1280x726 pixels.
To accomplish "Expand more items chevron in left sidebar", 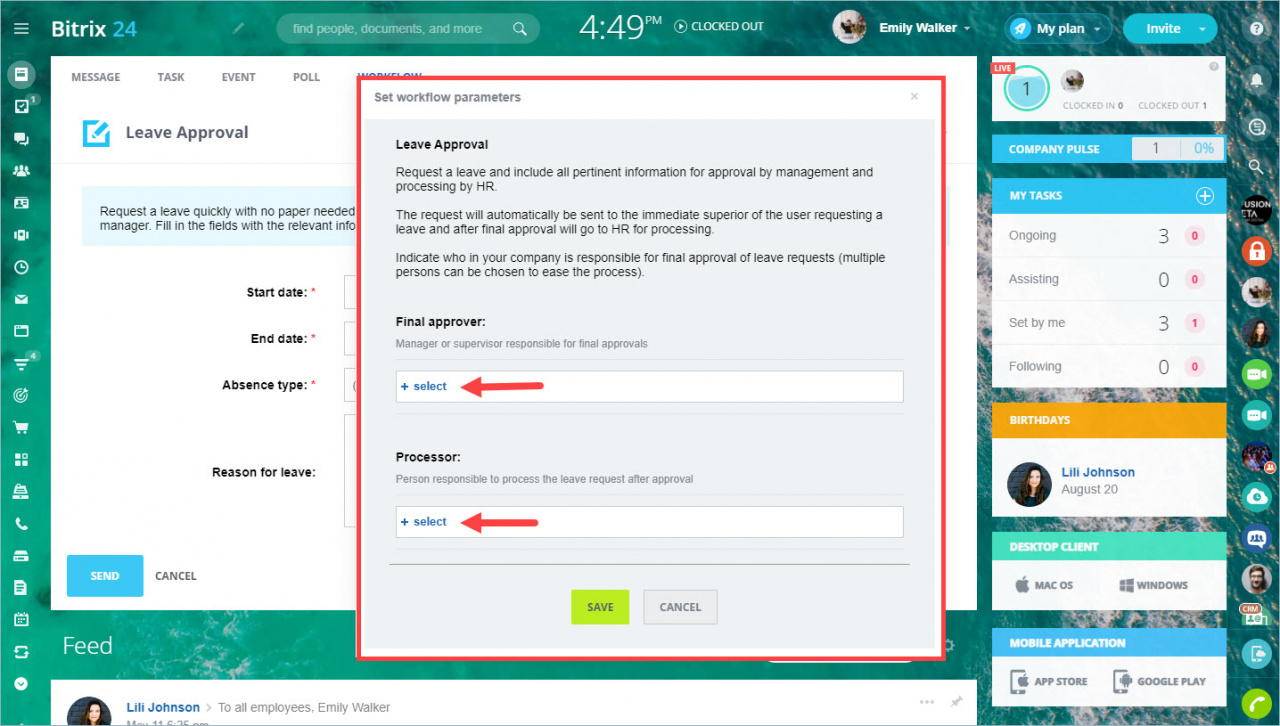I will [21, 684].
